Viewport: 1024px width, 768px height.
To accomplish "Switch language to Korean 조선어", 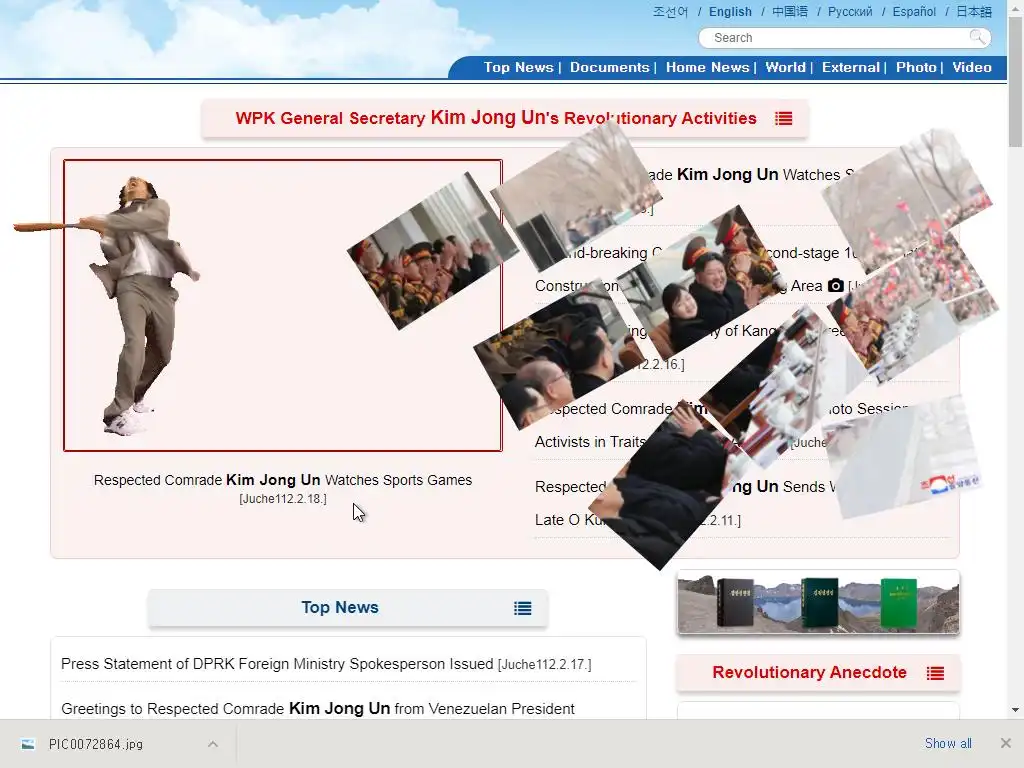I will coord(670,12).
